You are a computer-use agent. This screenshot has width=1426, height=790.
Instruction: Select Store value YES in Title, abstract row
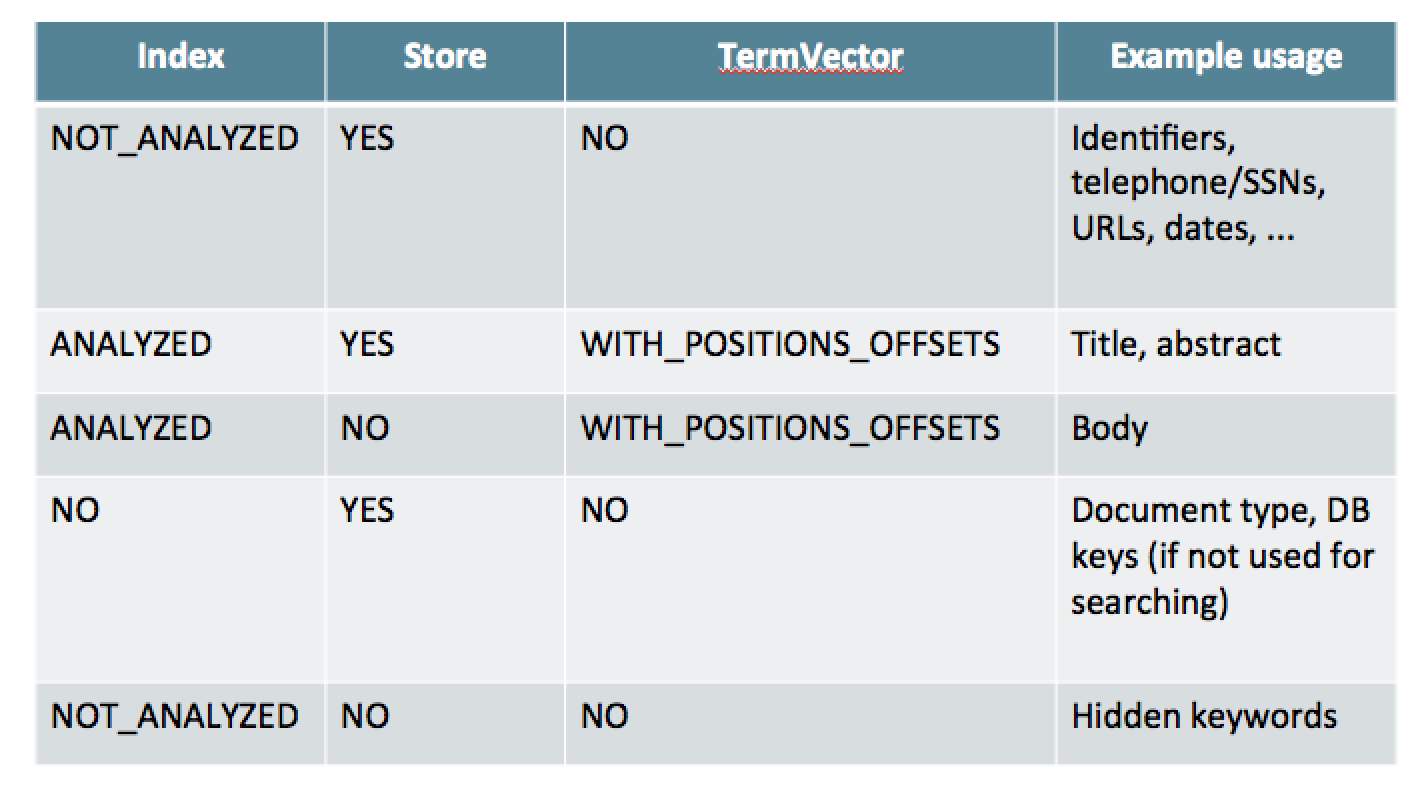click(366, 344)
